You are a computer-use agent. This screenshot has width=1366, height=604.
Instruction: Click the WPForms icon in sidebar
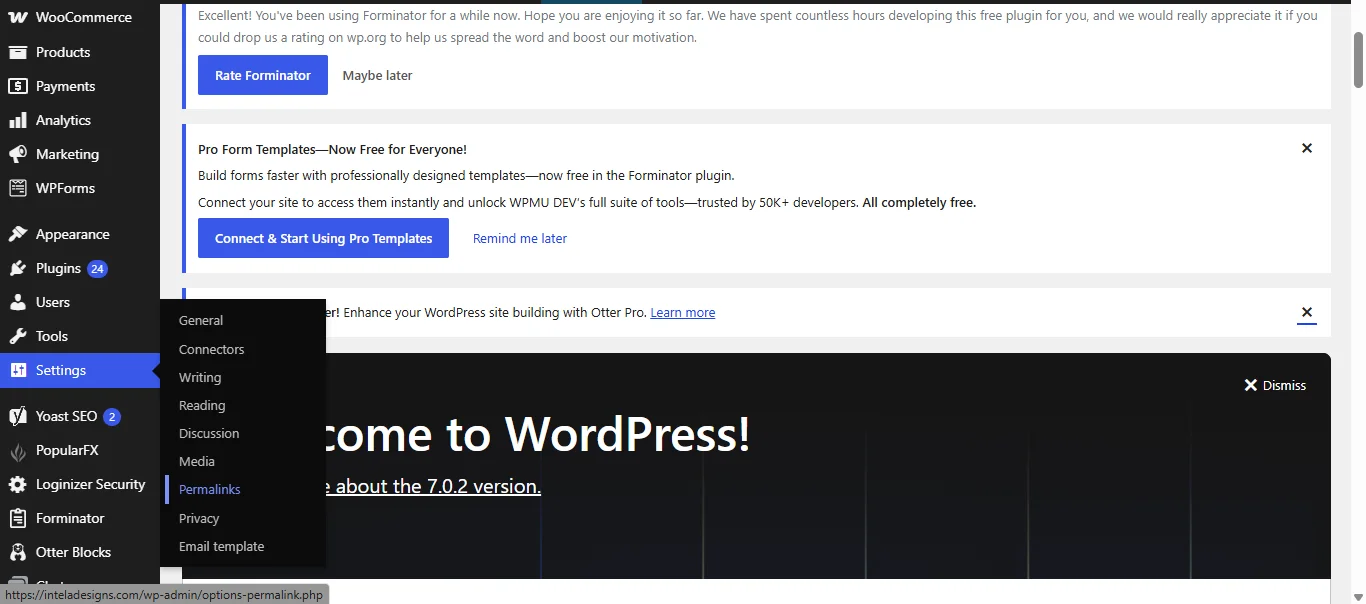pyautogui.click(x=18, y=188)
